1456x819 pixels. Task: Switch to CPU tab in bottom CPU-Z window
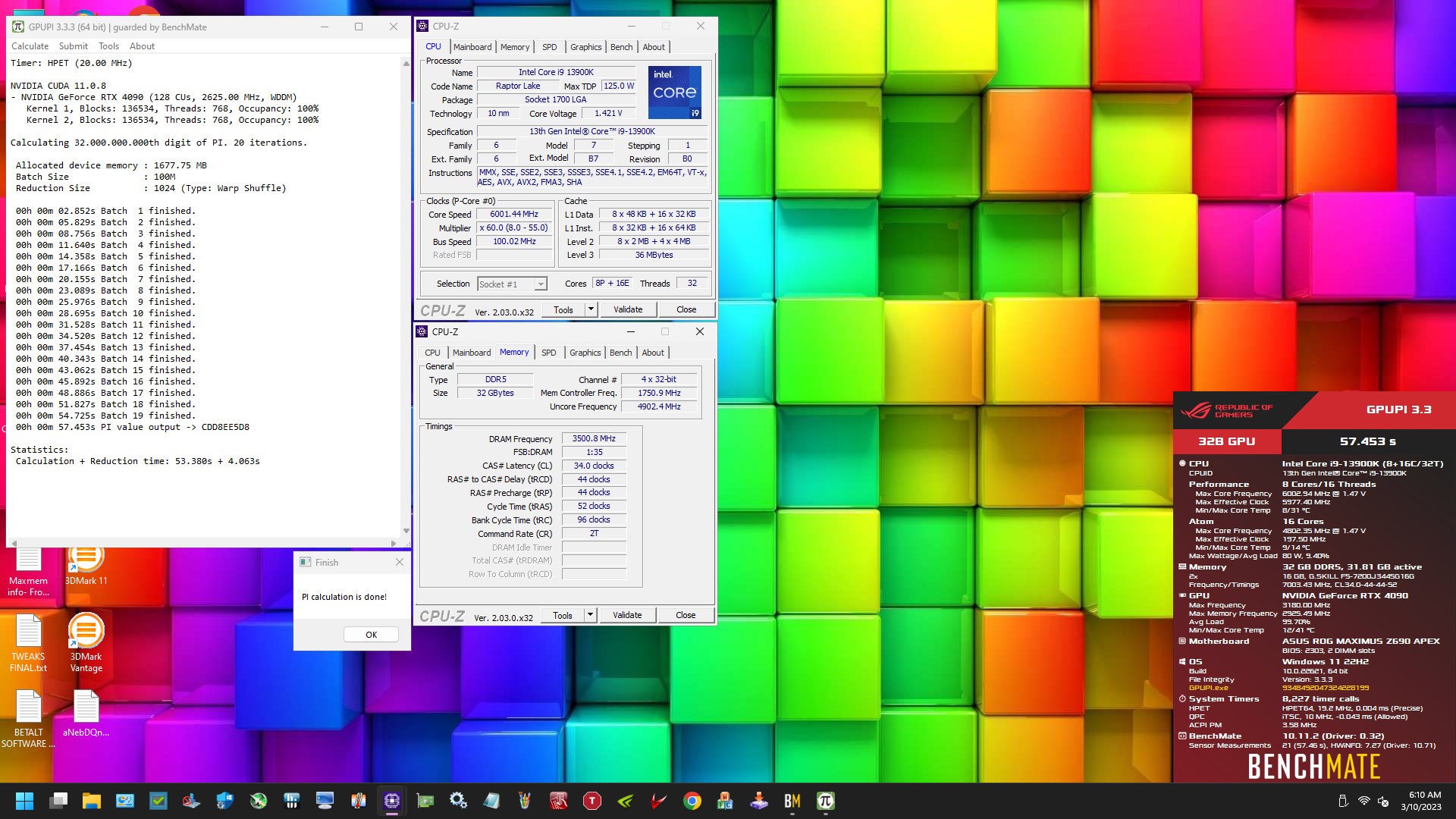point(432,353)
